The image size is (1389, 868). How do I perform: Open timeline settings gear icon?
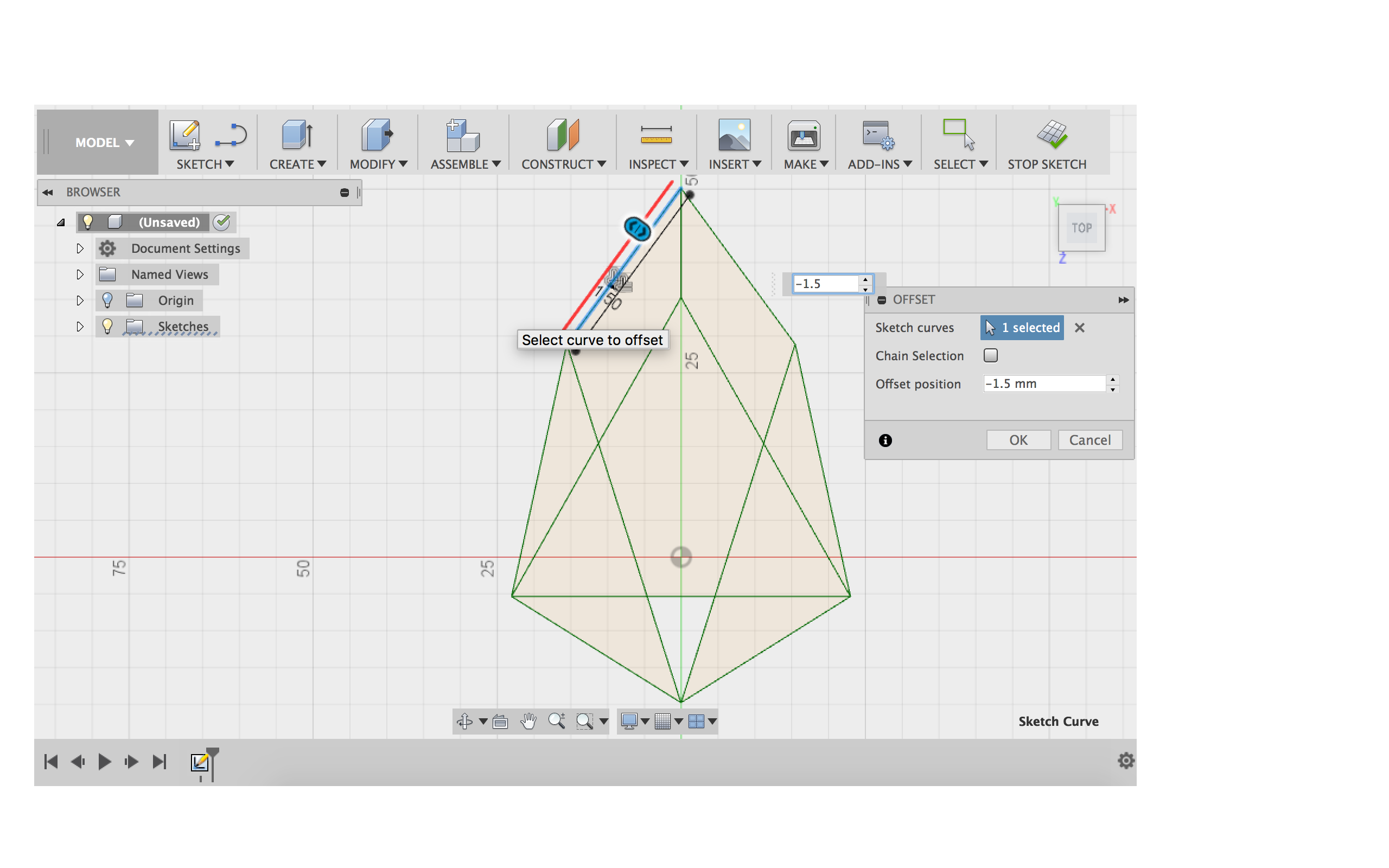pos(1125,761)
